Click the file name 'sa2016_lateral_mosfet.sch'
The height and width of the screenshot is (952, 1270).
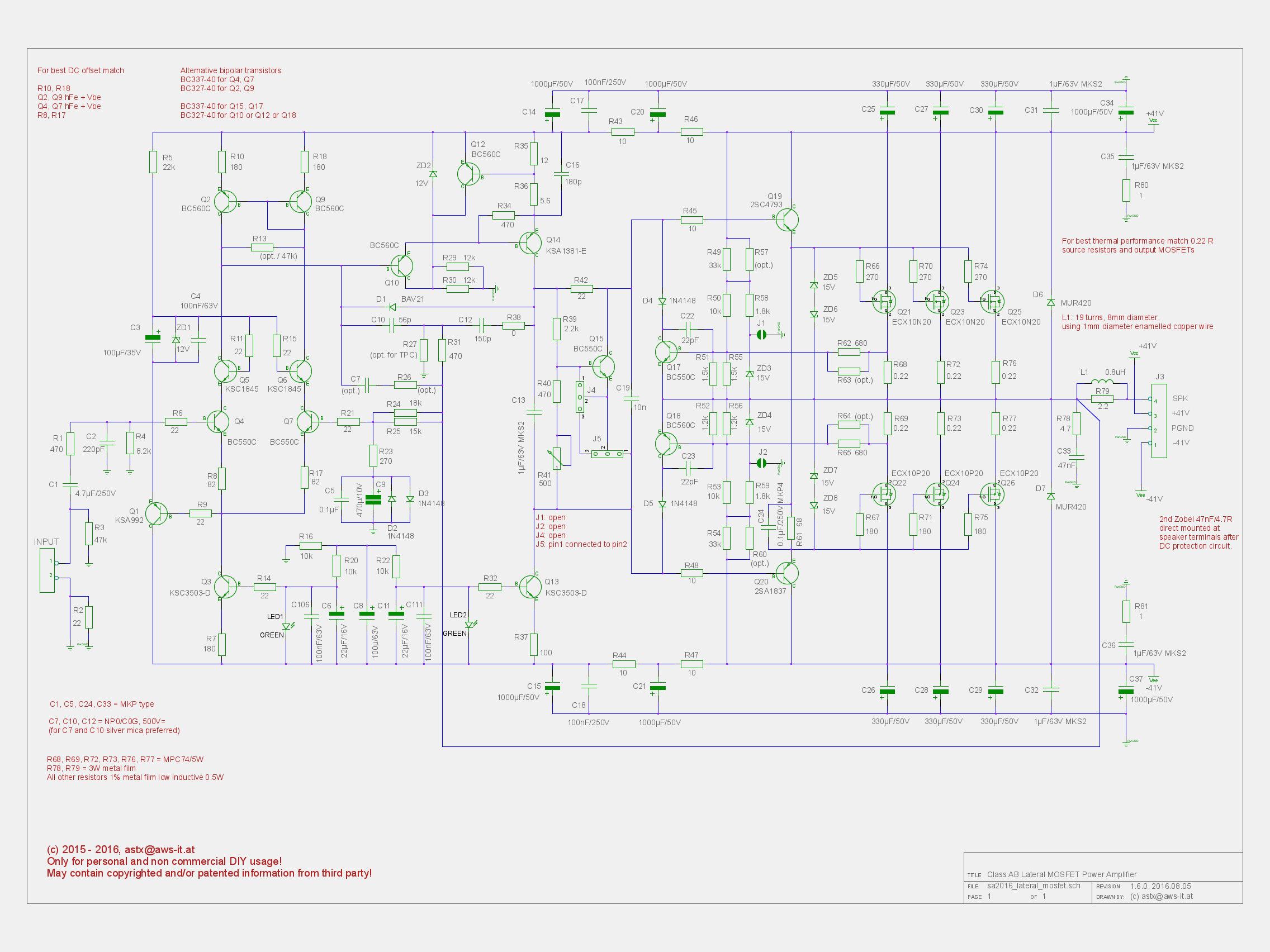[x=1034, y=886]
